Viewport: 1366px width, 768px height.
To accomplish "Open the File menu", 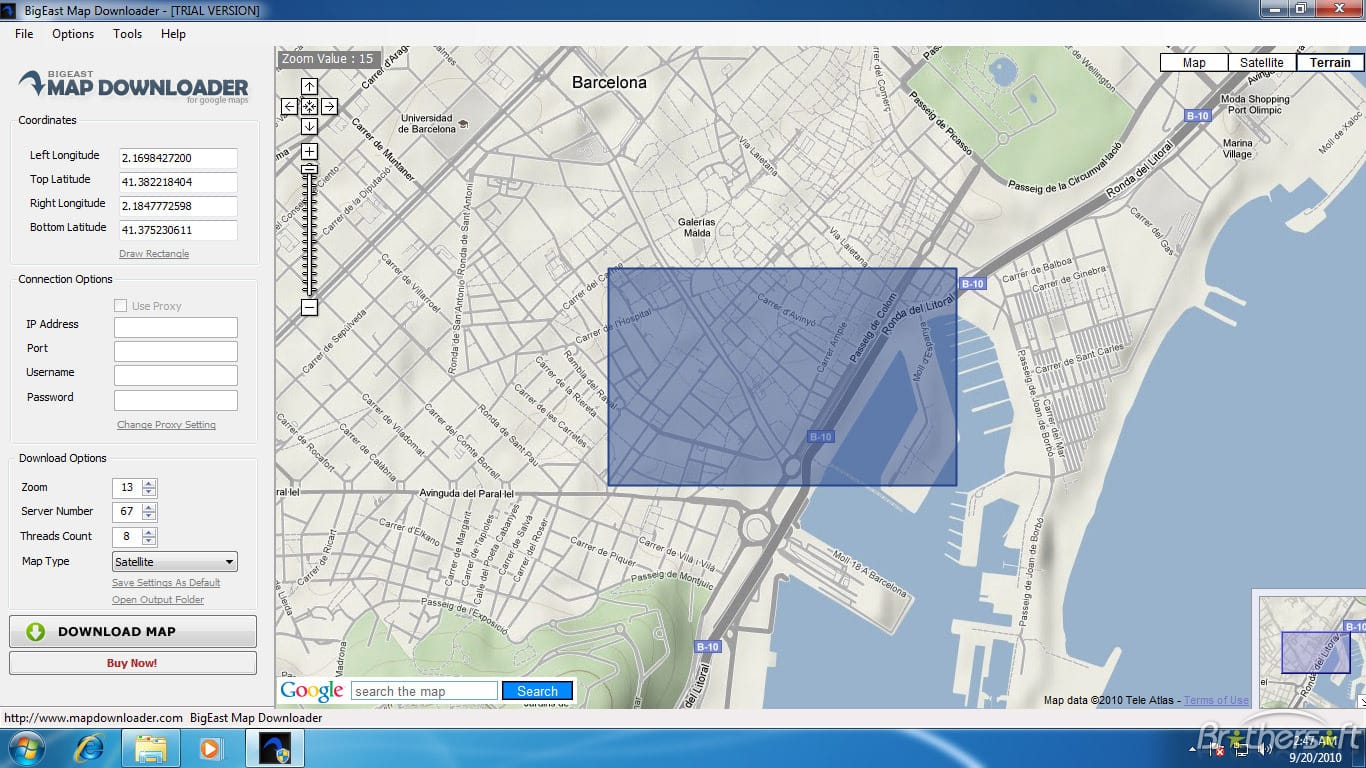I will 24,34.
